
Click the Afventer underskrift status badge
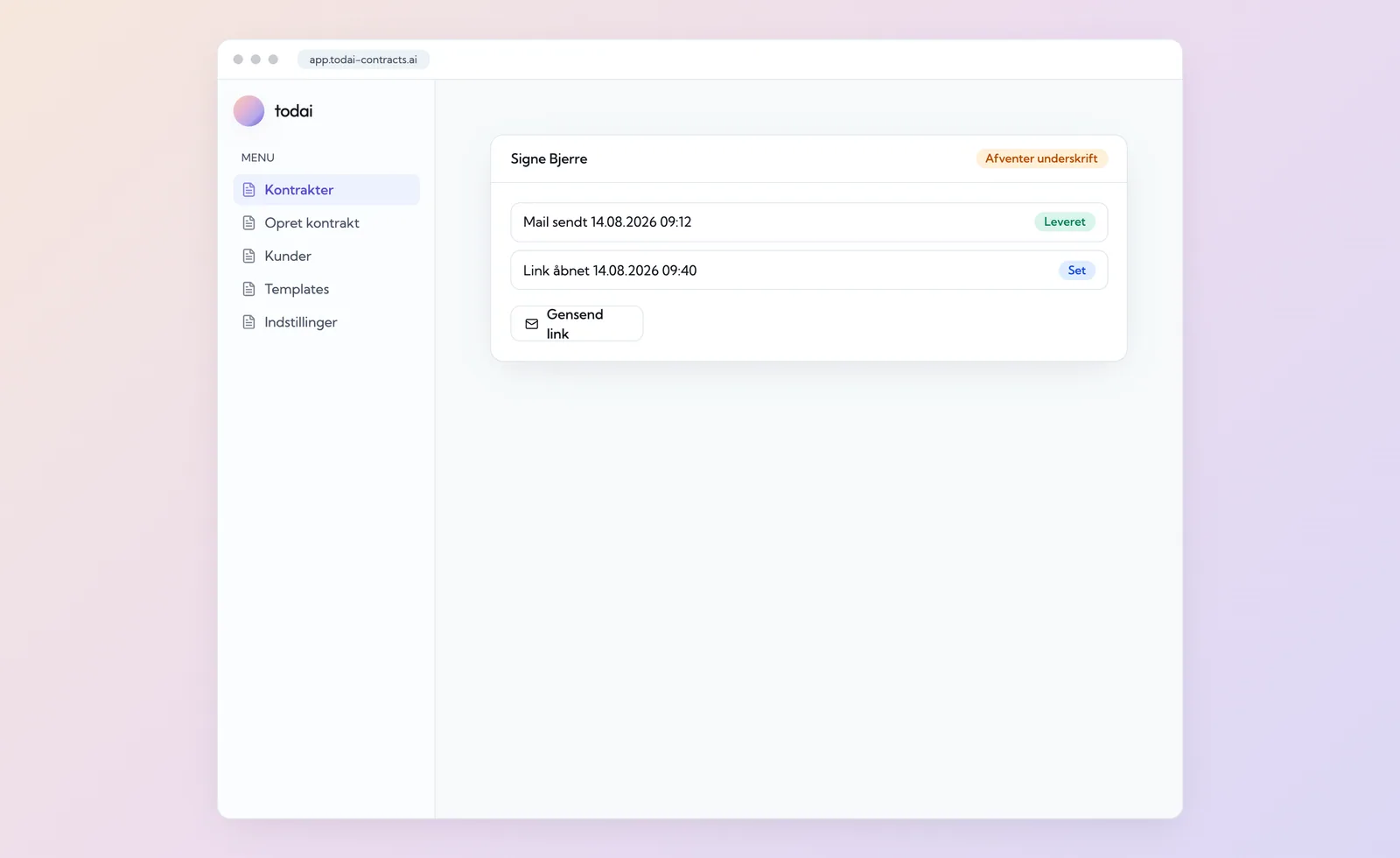[x=1041, y=158]
